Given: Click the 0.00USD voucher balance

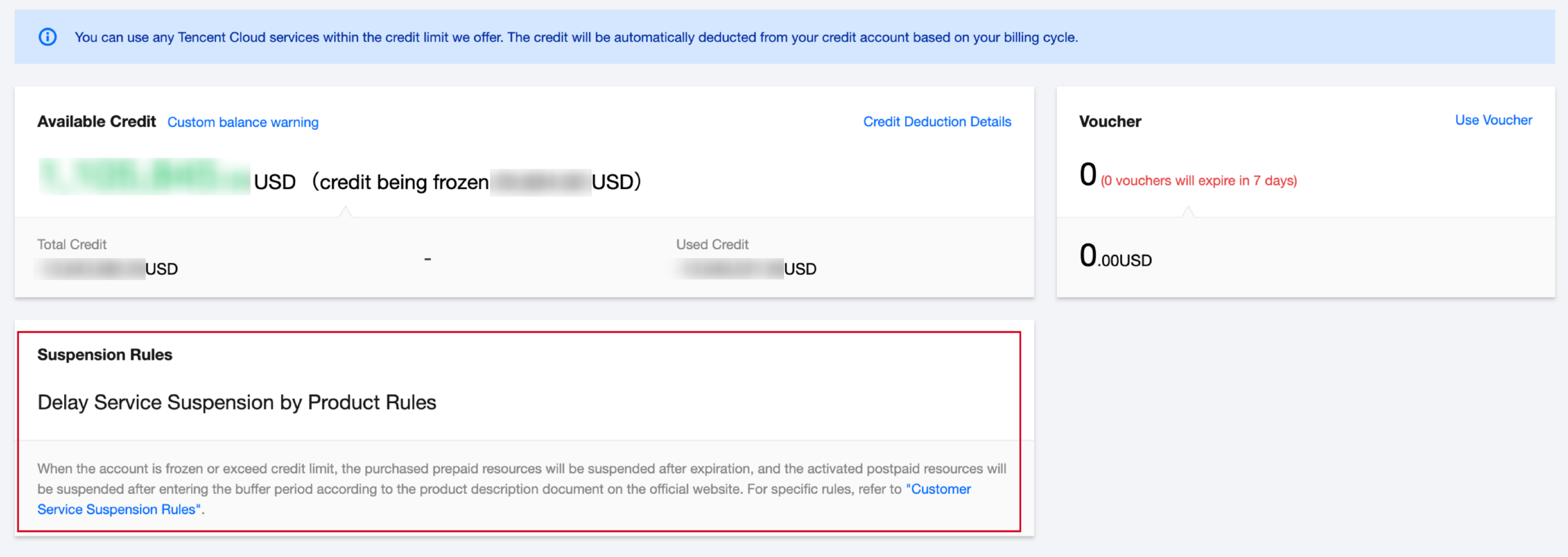Looking at the screenshot, I should [x=1115, y=256].
